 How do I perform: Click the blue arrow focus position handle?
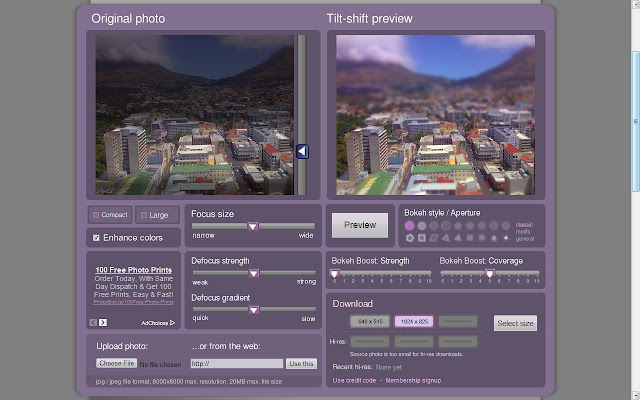coord(302,151)
